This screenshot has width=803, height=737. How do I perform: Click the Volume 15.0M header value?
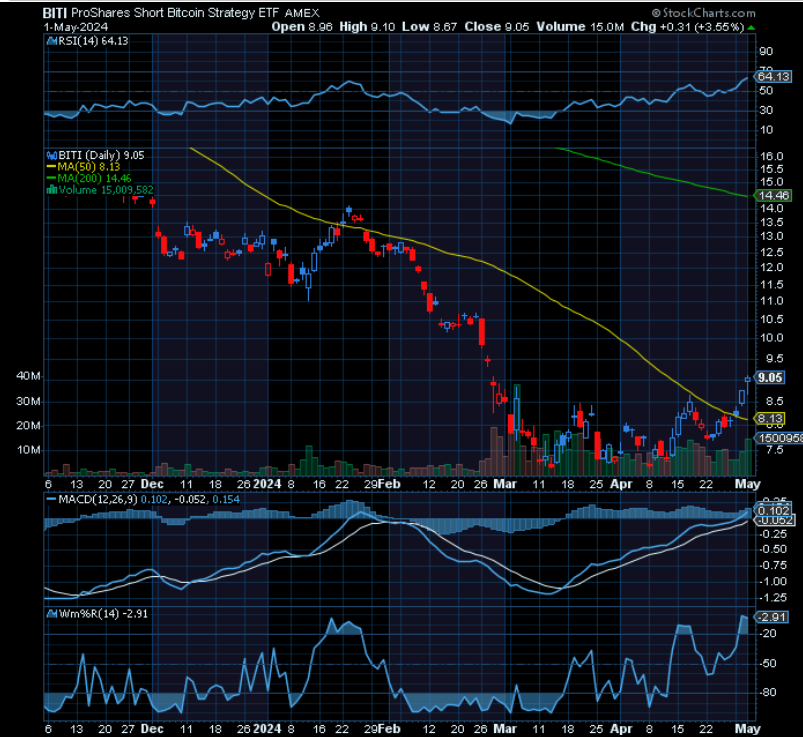coord(574,27)
